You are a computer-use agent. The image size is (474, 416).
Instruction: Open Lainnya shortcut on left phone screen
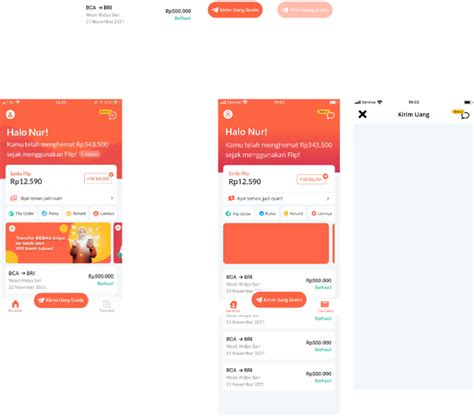point(104,213)
